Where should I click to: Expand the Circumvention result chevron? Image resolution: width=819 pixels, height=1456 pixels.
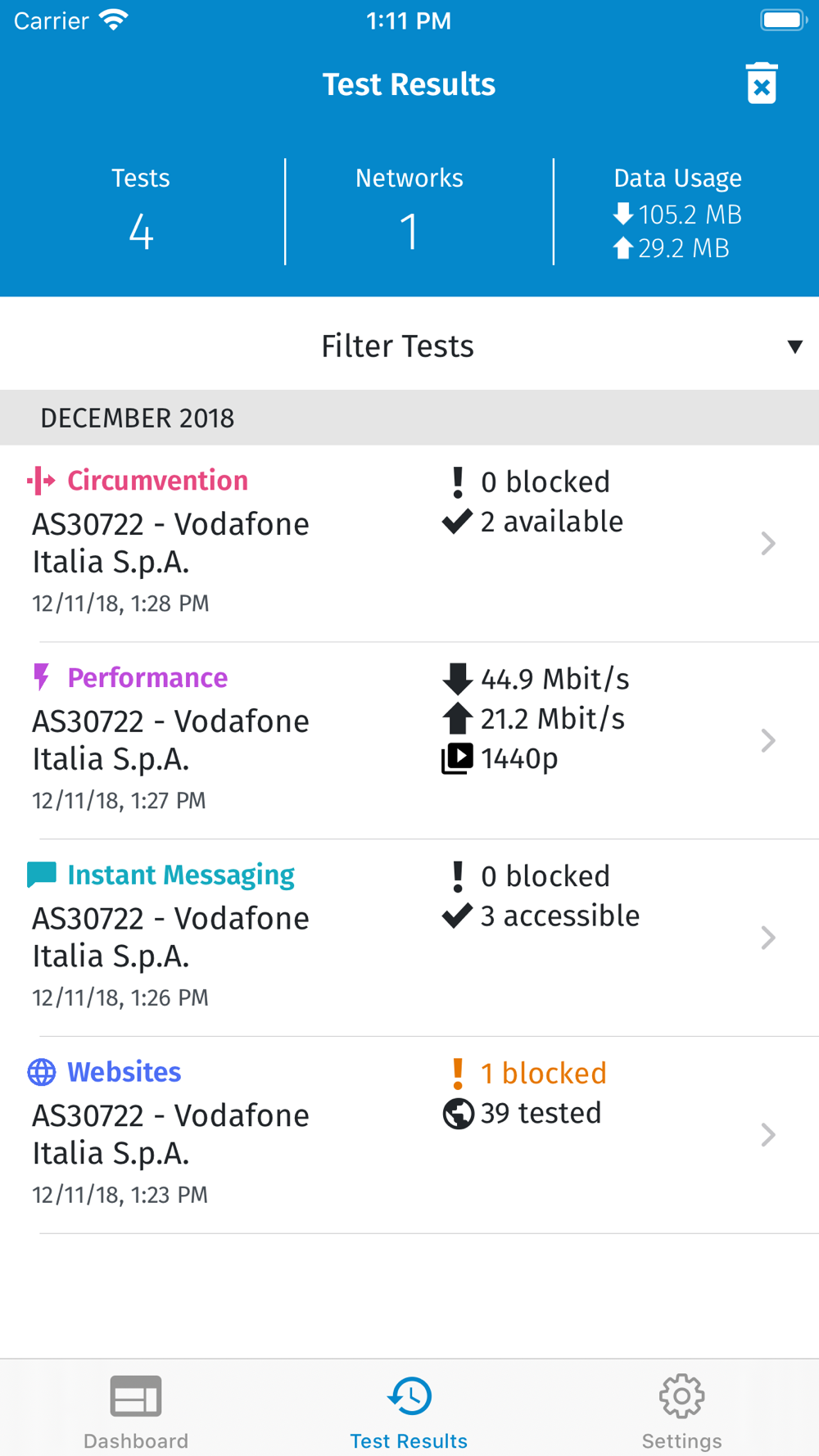767,544
